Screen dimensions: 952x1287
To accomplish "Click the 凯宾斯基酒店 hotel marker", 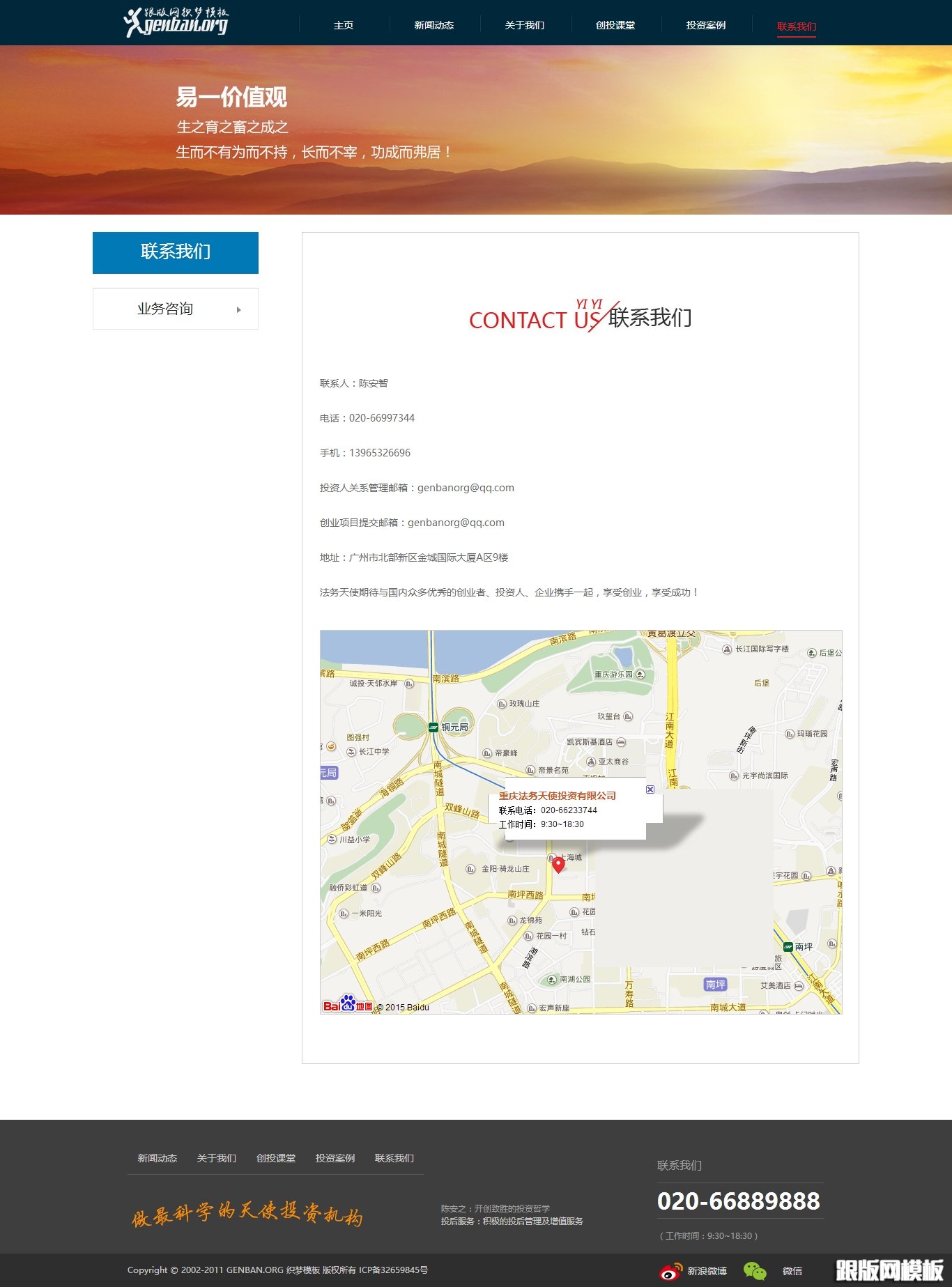I will click(x=621, y=742).
